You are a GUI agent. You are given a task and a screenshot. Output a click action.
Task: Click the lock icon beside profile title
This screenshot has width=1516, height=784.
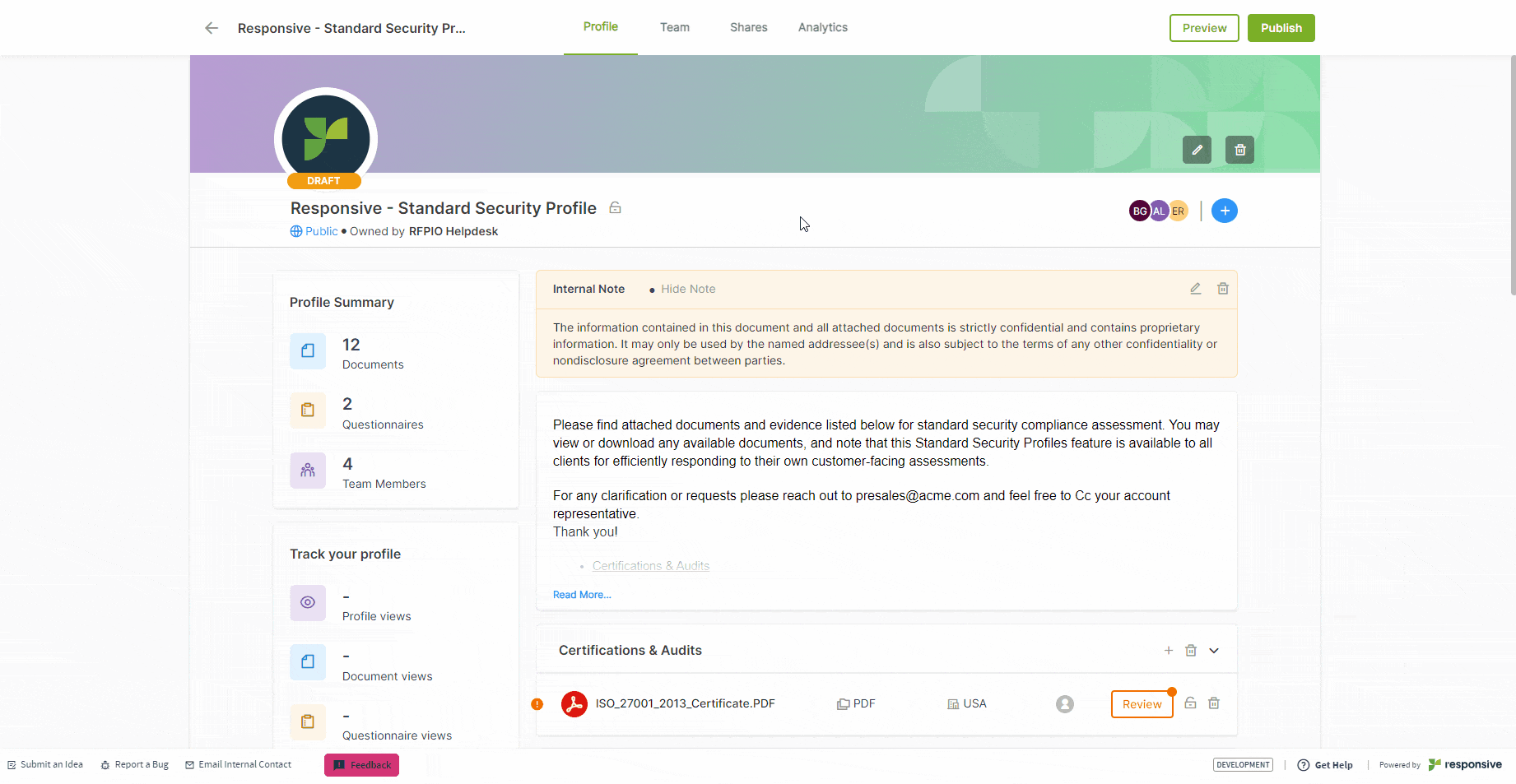[615, 208]
